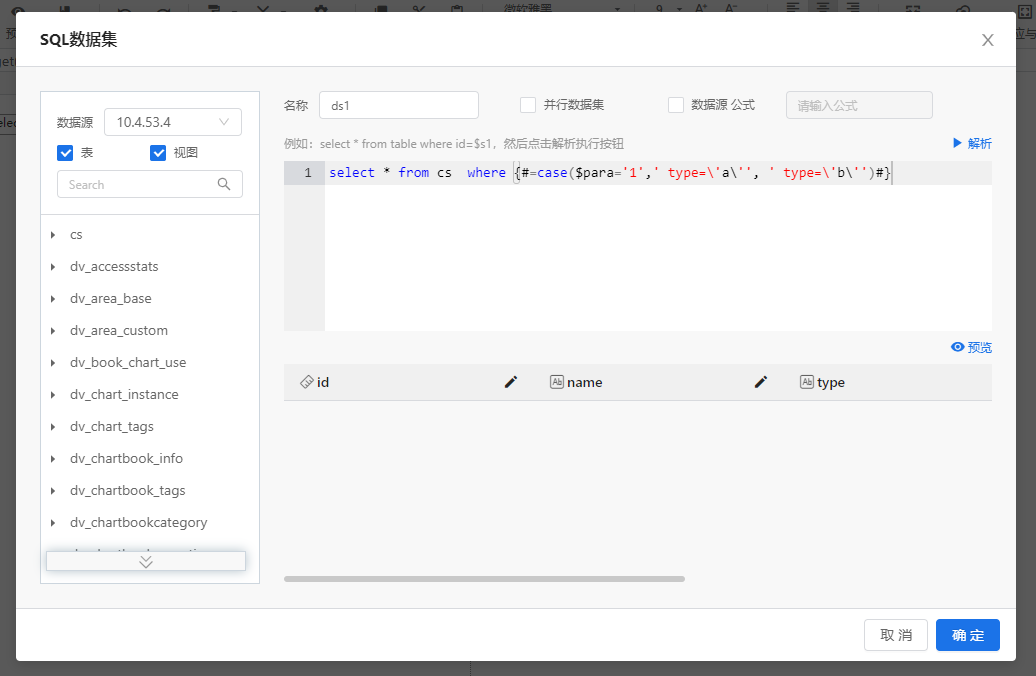Show more tables with double-chevron

point(146,561)
